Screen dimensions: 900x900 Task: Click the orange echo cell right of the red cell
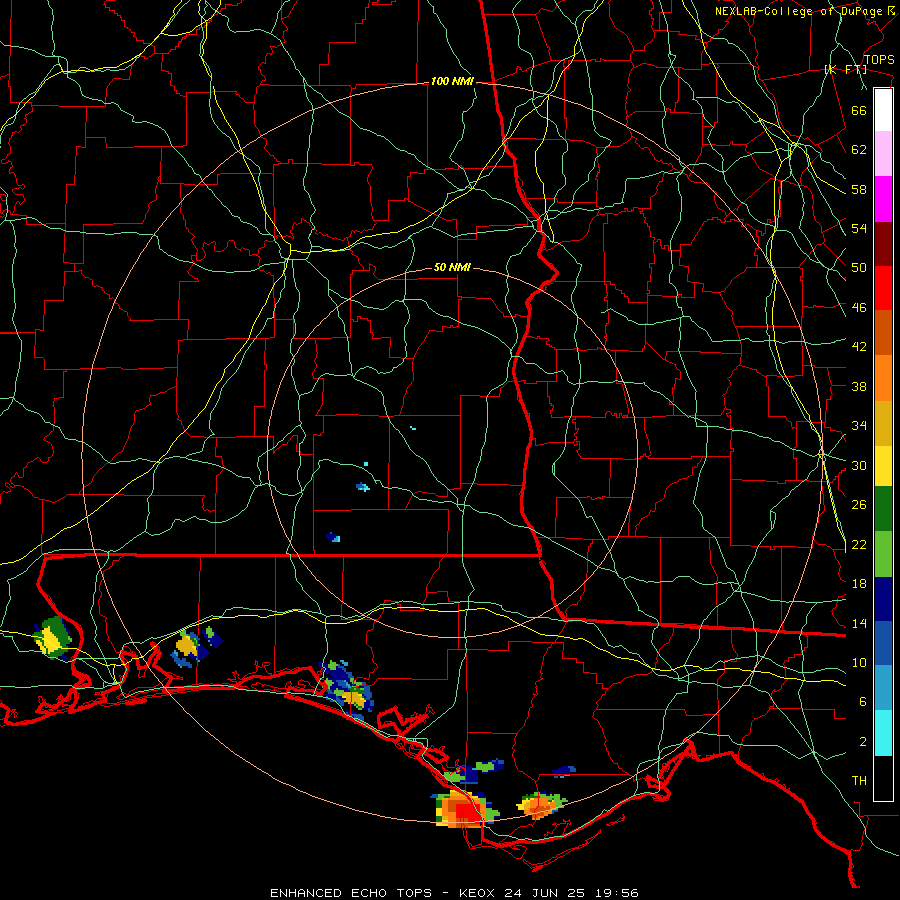tap(541, 805)
